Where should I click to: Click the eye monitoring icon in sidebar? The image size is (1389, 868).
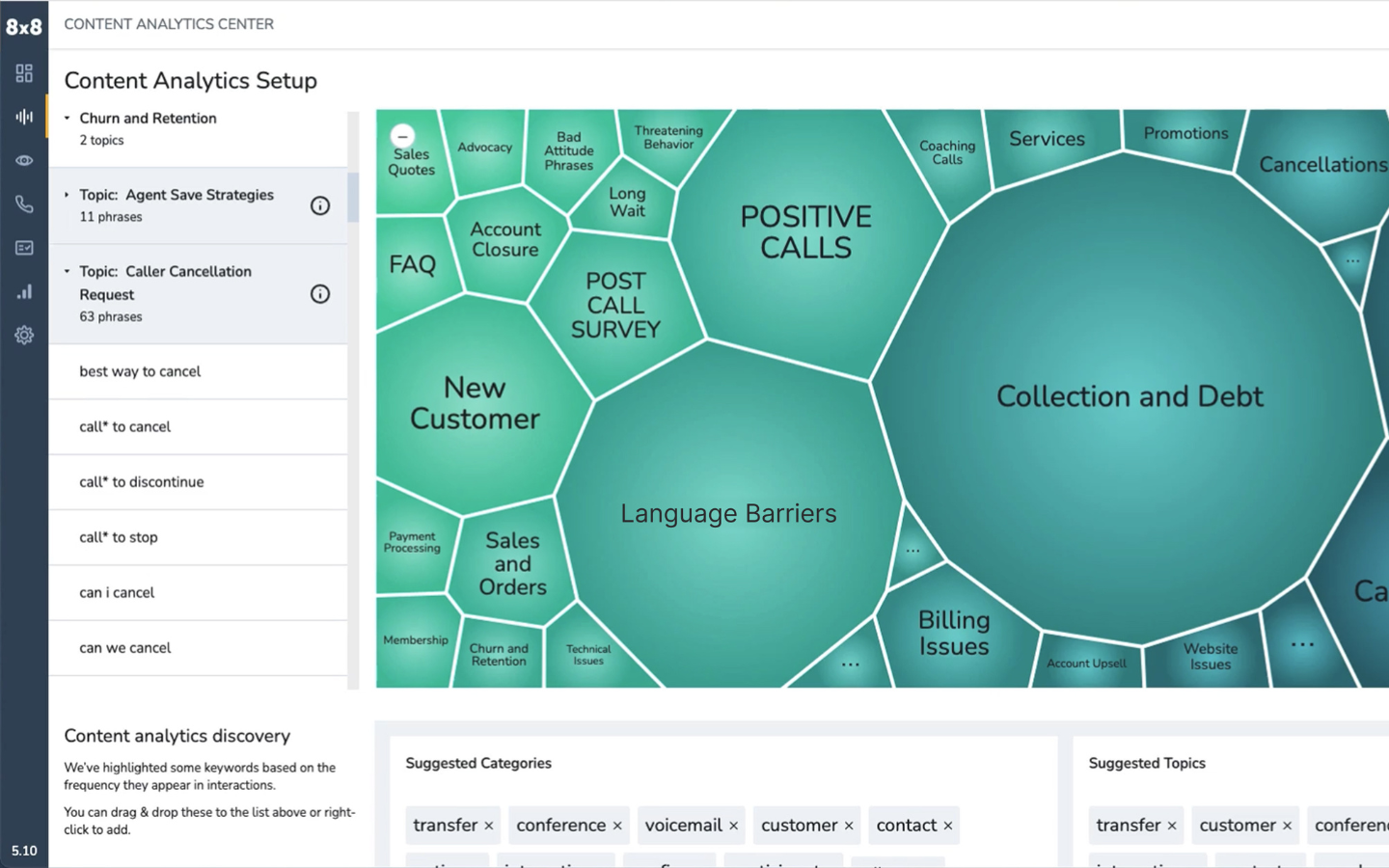(x=24, y=160)
